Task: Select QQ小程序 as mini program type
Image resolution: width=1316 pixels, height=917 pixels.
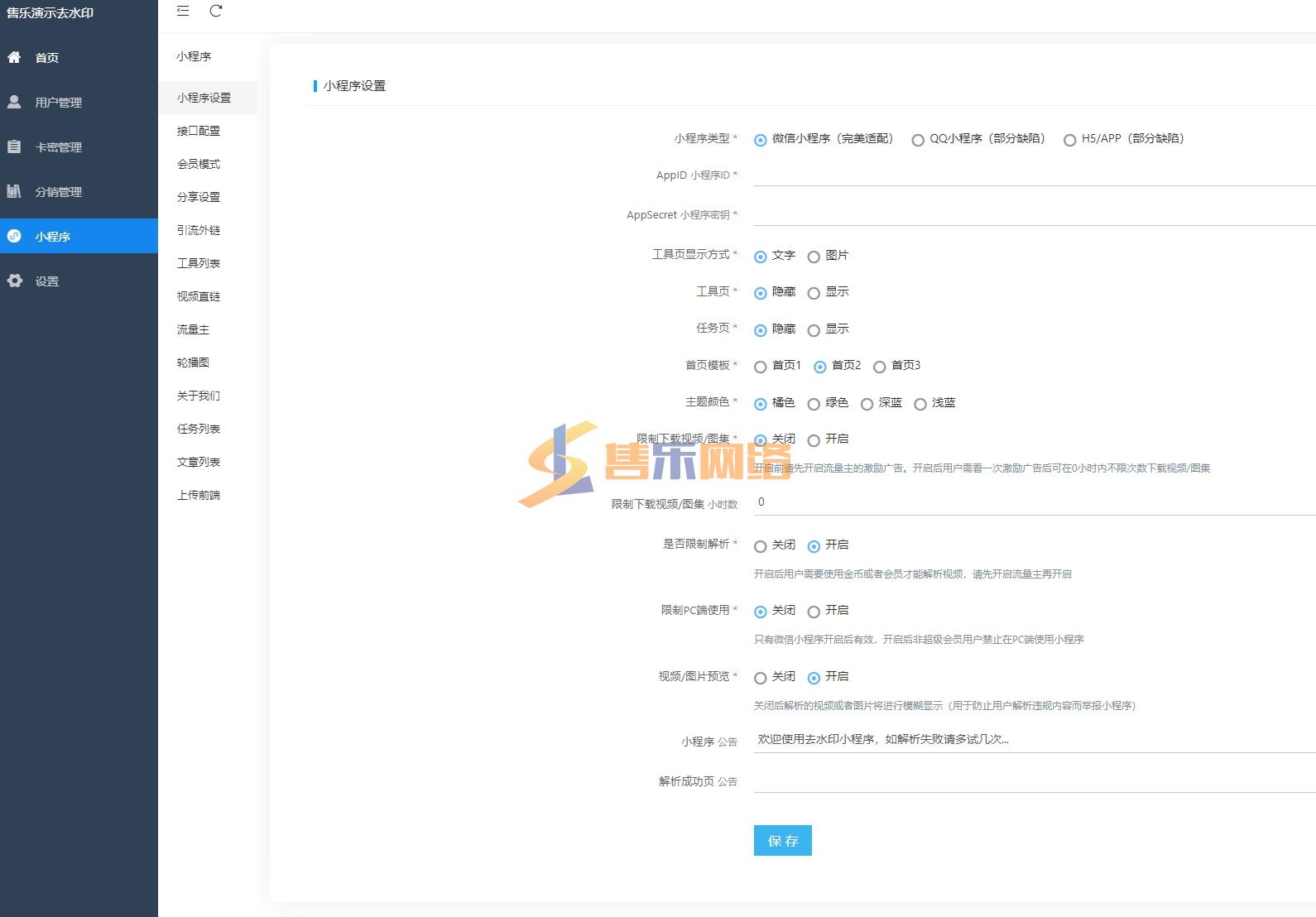Action: [918, 140]
